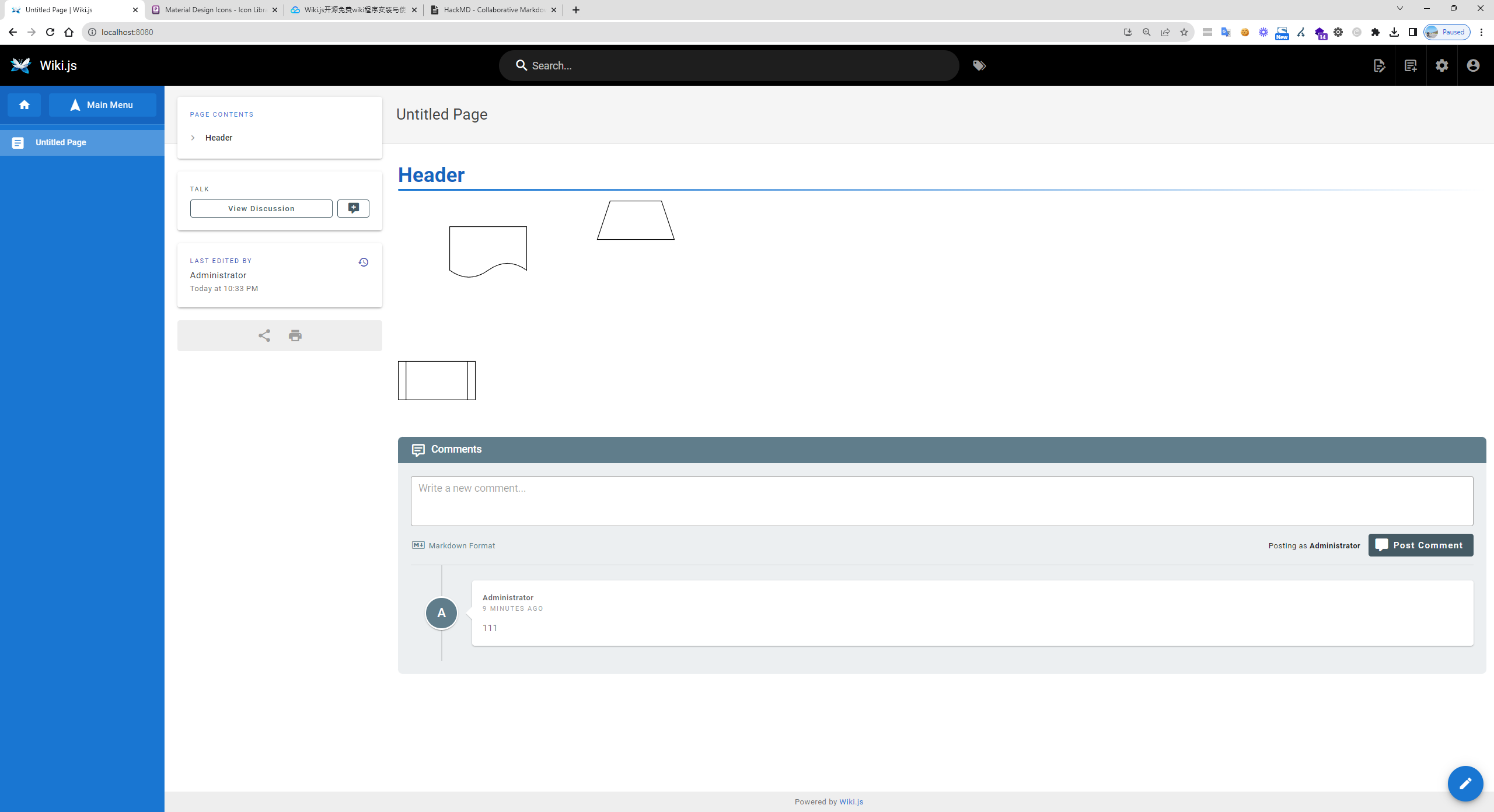Open the Main Menu button
This screenshot has width=1494, height=812.
pyautogui.click(x=102, y=105)
